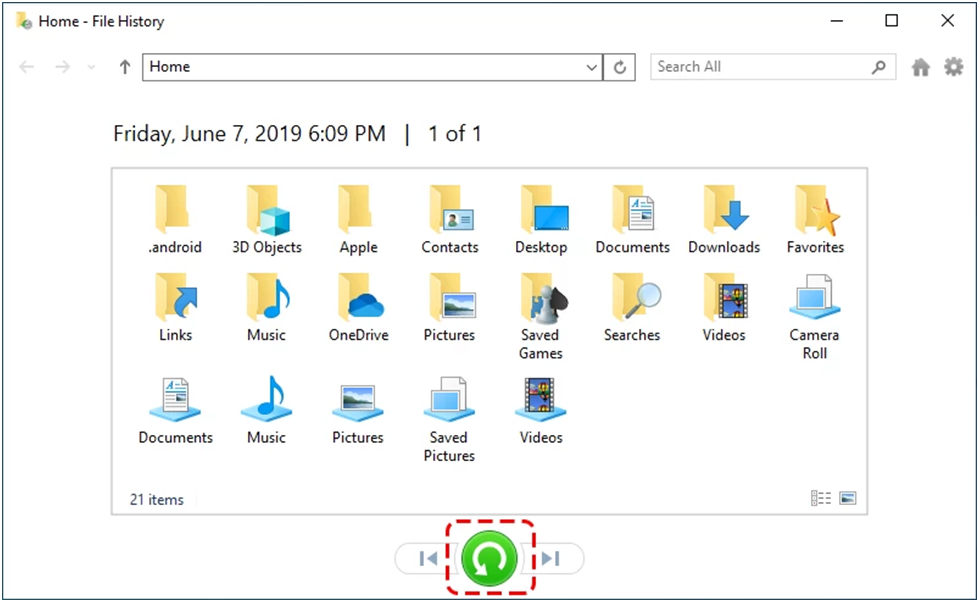Select the Downloads folder
This screenshot has height=602, width=979.
tap(724, 220)
